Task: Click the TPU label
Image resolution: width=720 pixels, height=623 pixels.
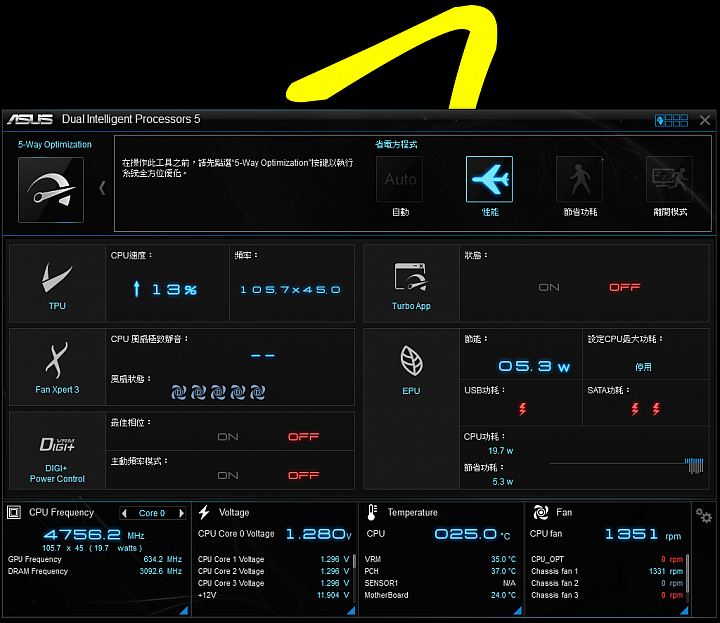Action: click(x=57, y=306)
